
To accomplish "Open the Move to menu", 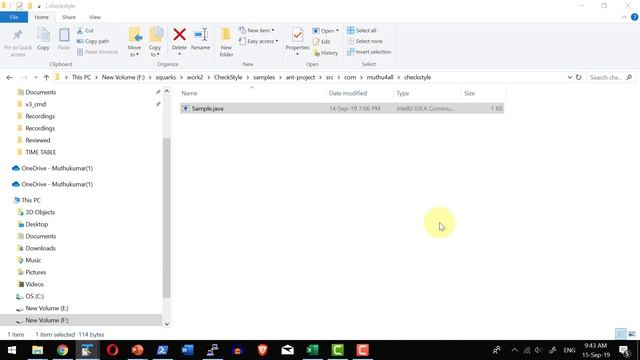I will [x=134, y=42].
